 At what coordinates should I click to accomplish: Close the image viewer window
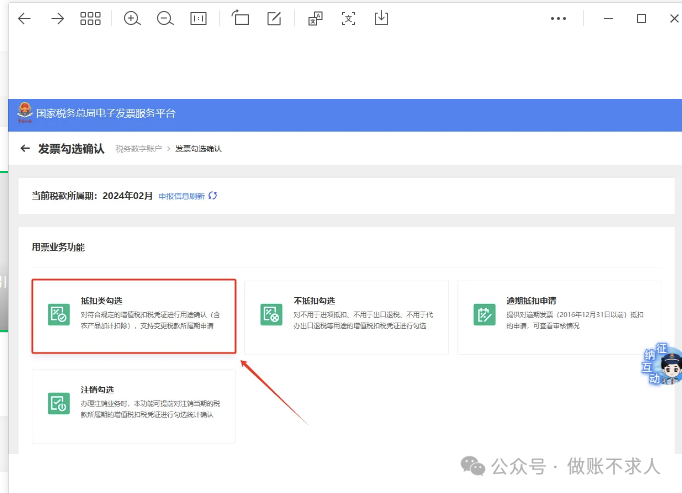pos(674,18)
